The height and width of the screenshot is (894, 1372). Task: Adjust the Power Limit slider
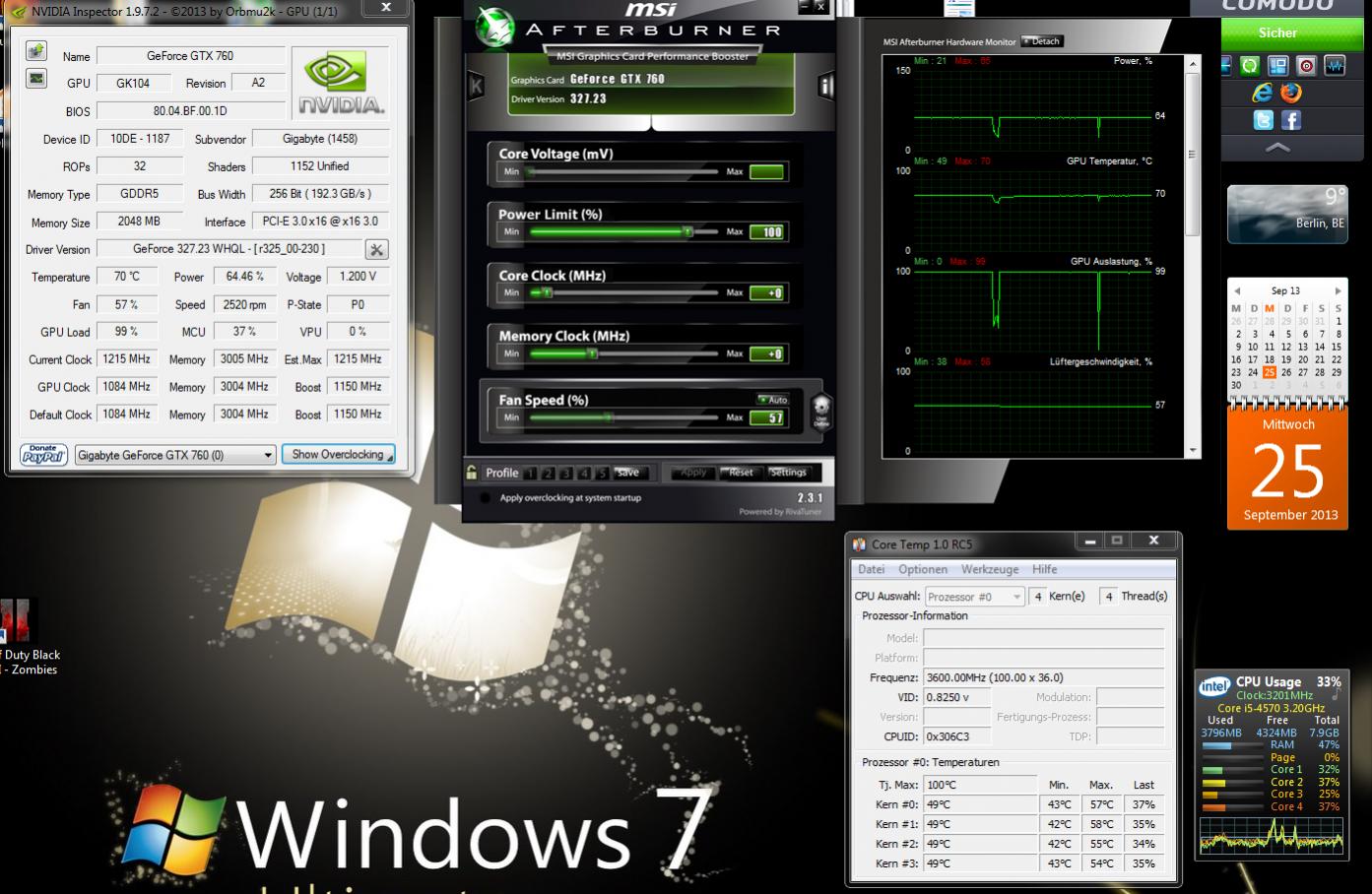point(622,232)
